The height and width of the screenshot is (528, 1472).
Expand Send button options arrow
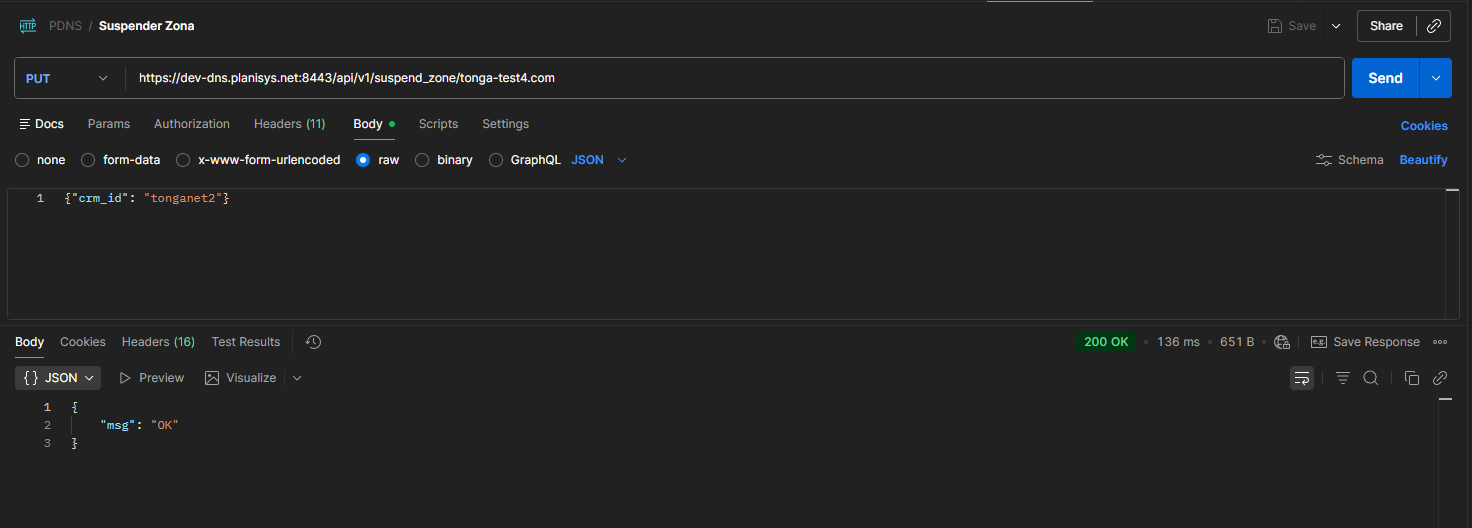(x=1436, y=78)
